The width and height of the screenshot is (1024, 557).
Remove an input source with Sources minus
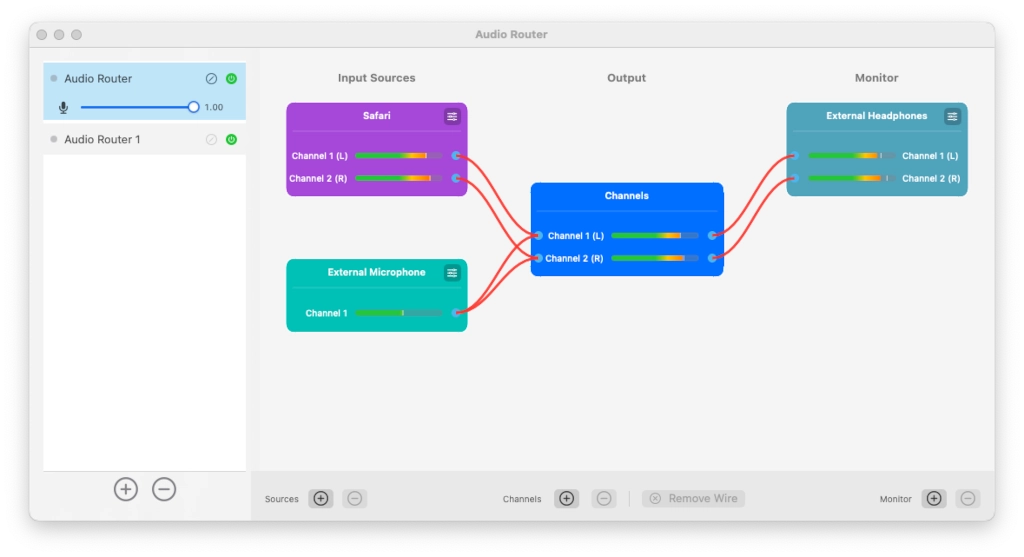point(355,499)
